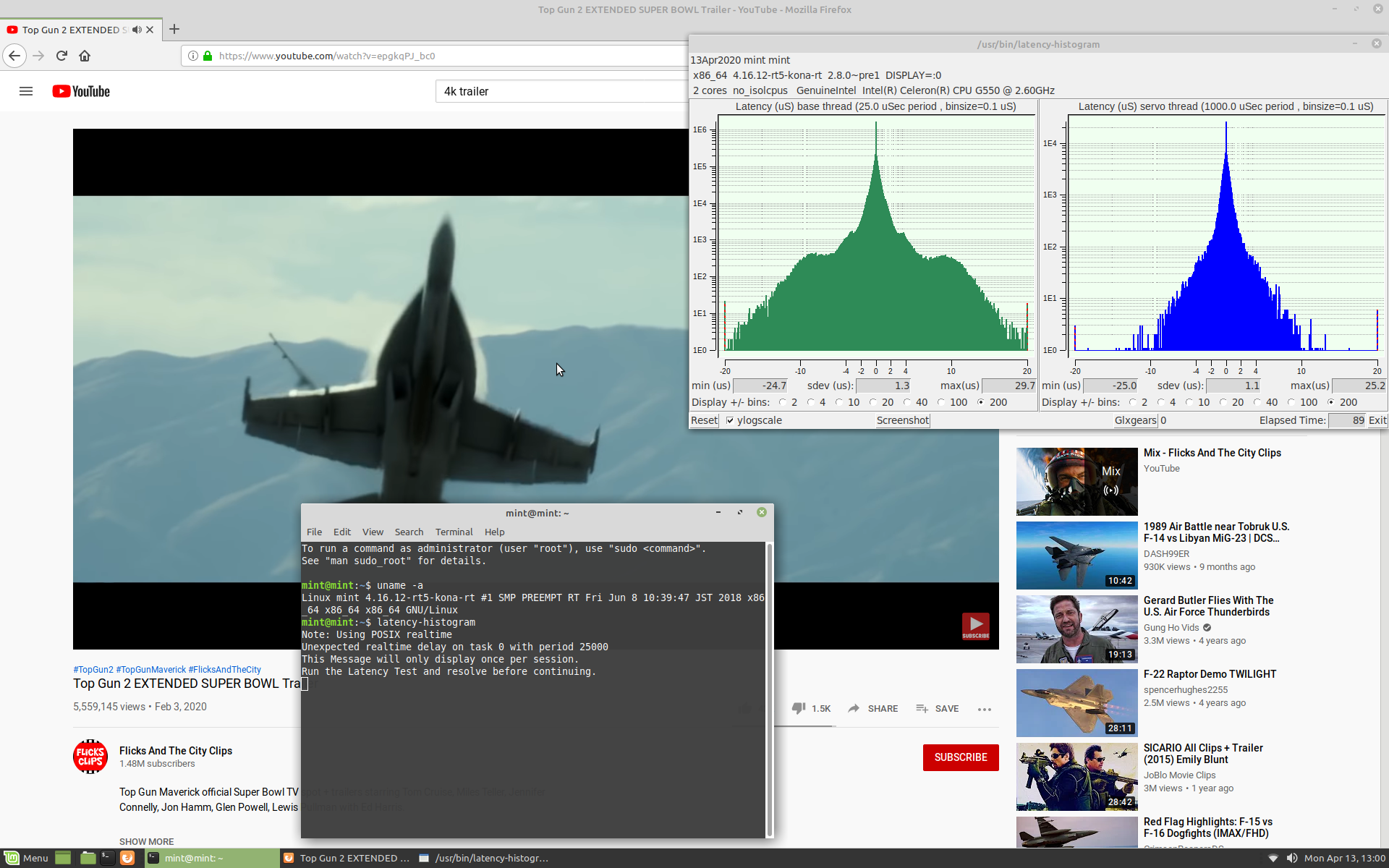Open the terminal Edit menu

342,532
